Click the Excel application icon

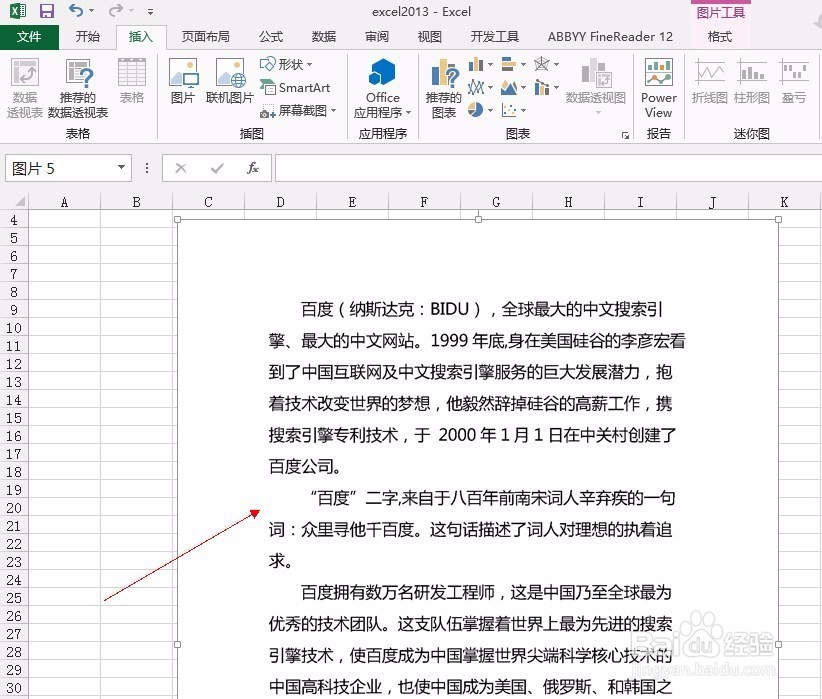(18, 11)
